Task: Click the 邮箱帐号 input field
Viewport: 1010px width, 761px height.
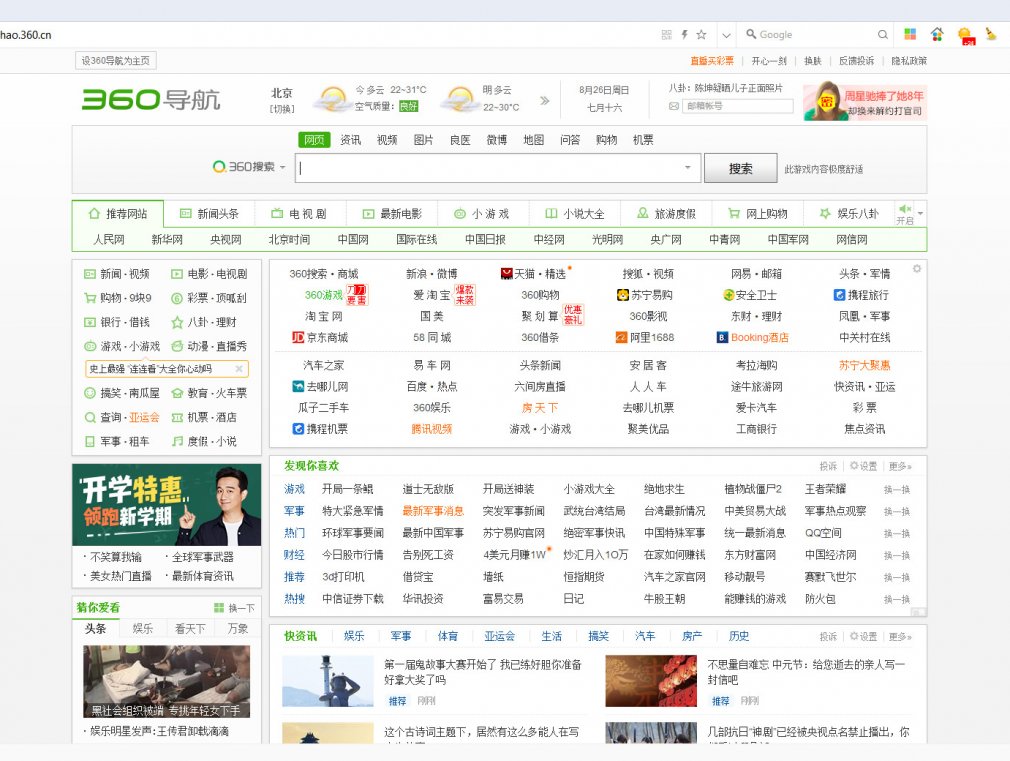Action: tap(738, 106)
